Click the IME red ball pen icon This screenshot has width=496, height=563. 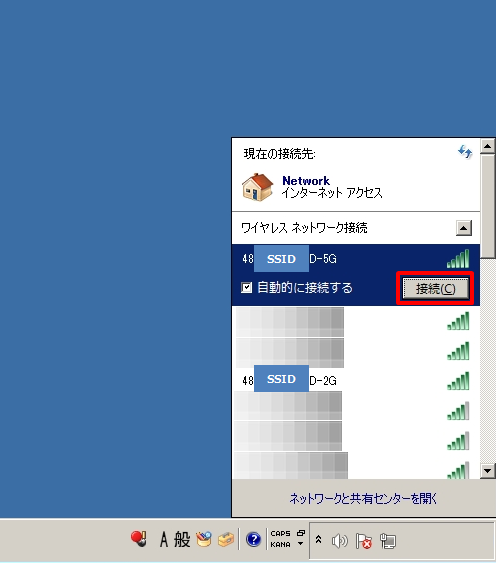[x=139, y=539]
